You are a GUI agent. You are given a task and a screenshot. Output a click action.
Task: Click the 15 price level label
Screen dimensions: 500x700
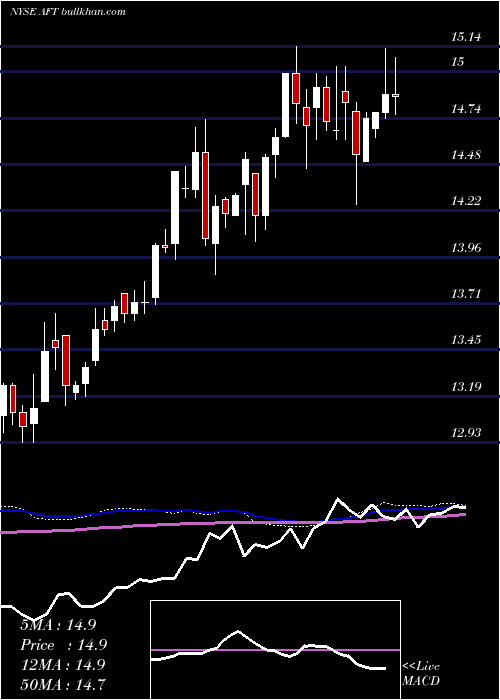[x=458, y=62]
